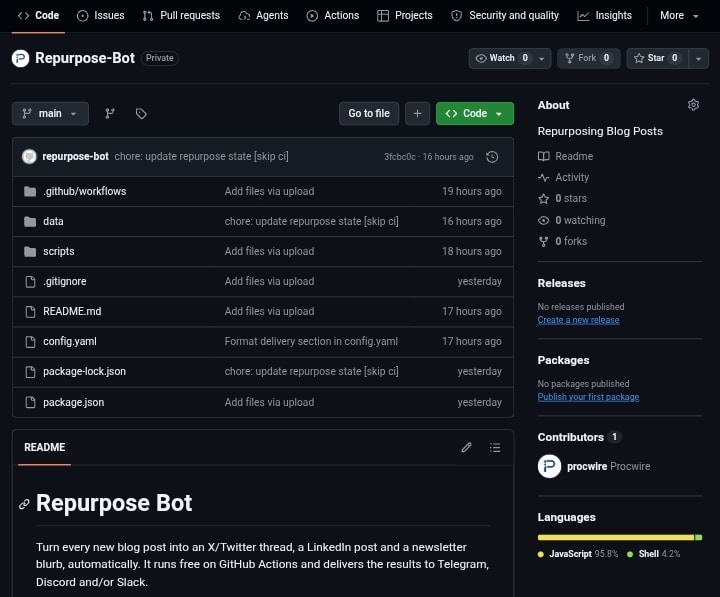
Task: Open commit history clock icon
Action: (492, 157)
